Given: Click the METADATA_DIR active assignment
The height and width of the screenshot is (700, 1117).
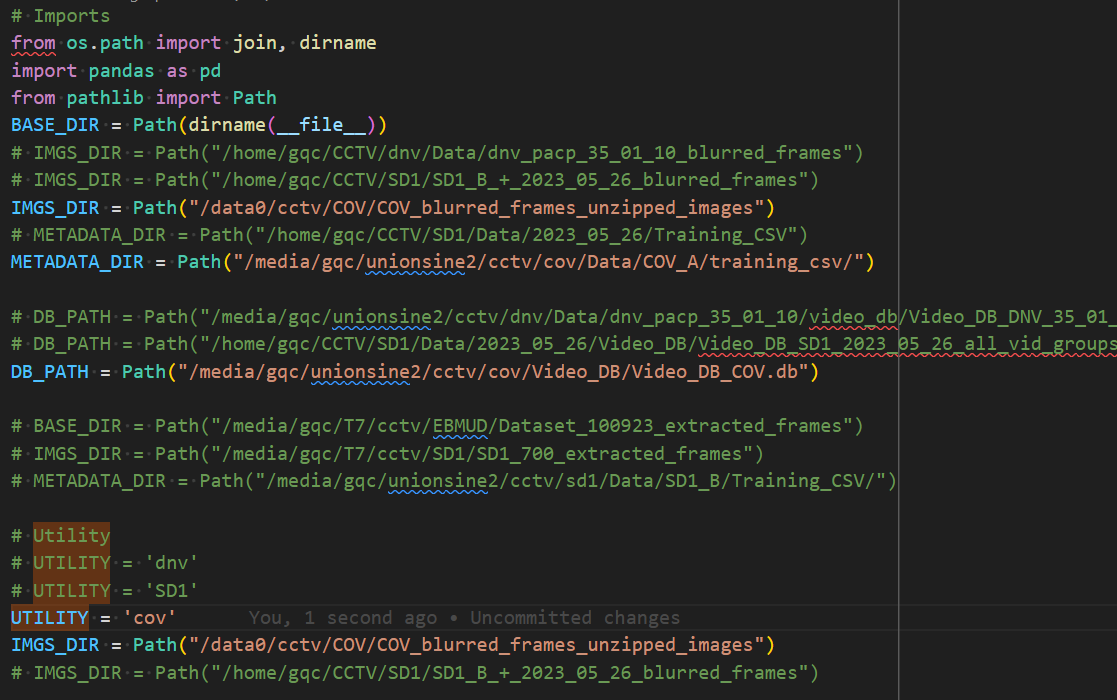Looking at the screenshot, I should [77, 262].
